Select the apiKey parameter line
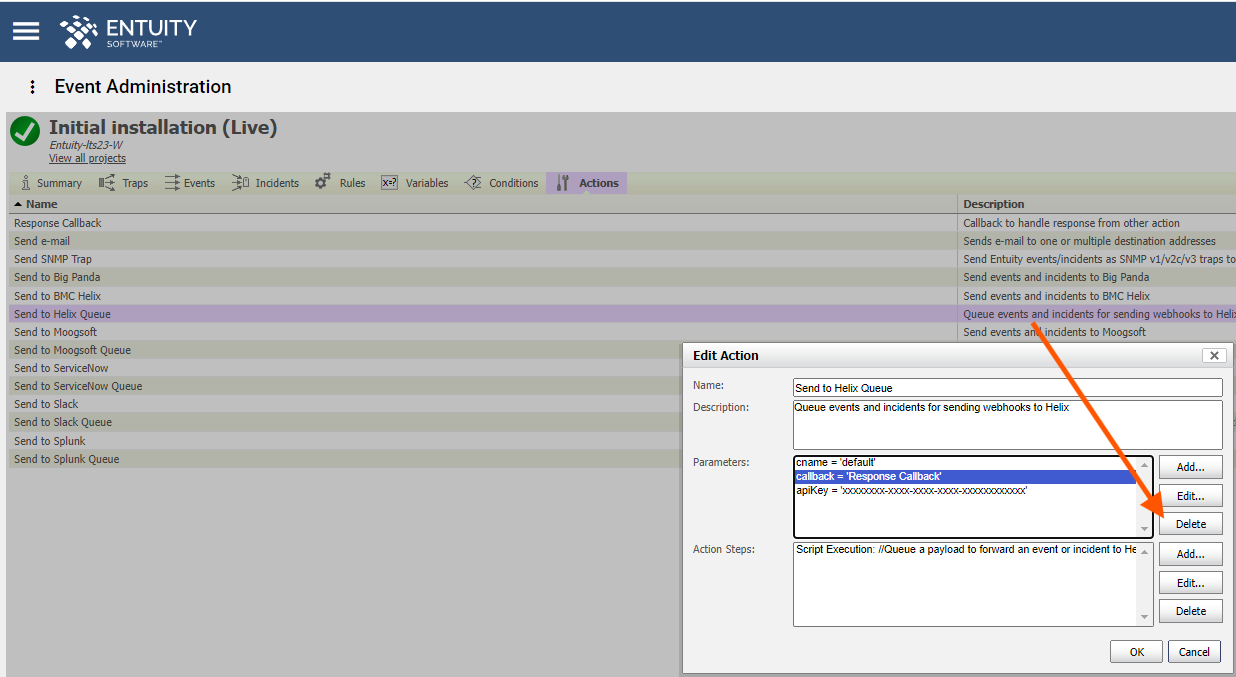The height and width of the screenshot is (677, 1236). click(965, 491)
